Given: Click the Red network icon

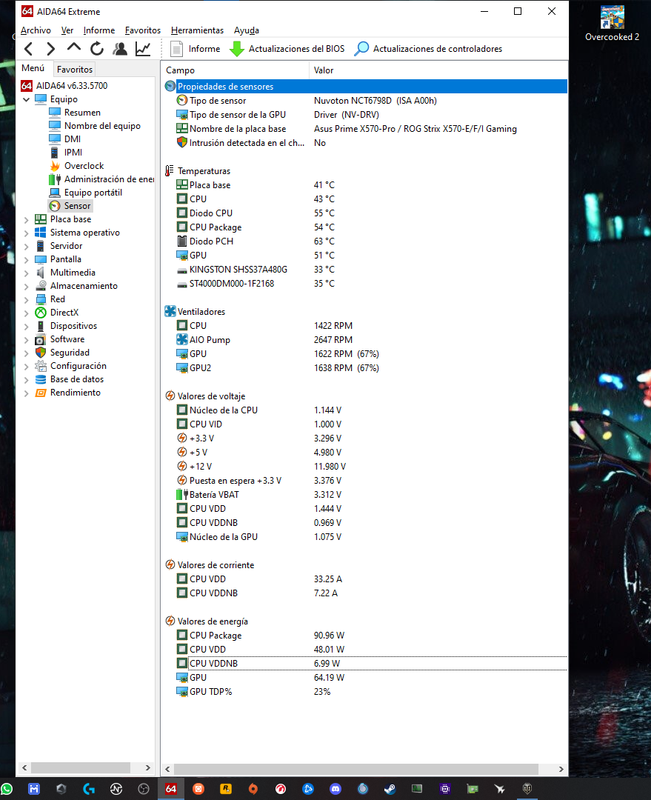Looking at the screenshot, I should [x=41, y=299].
